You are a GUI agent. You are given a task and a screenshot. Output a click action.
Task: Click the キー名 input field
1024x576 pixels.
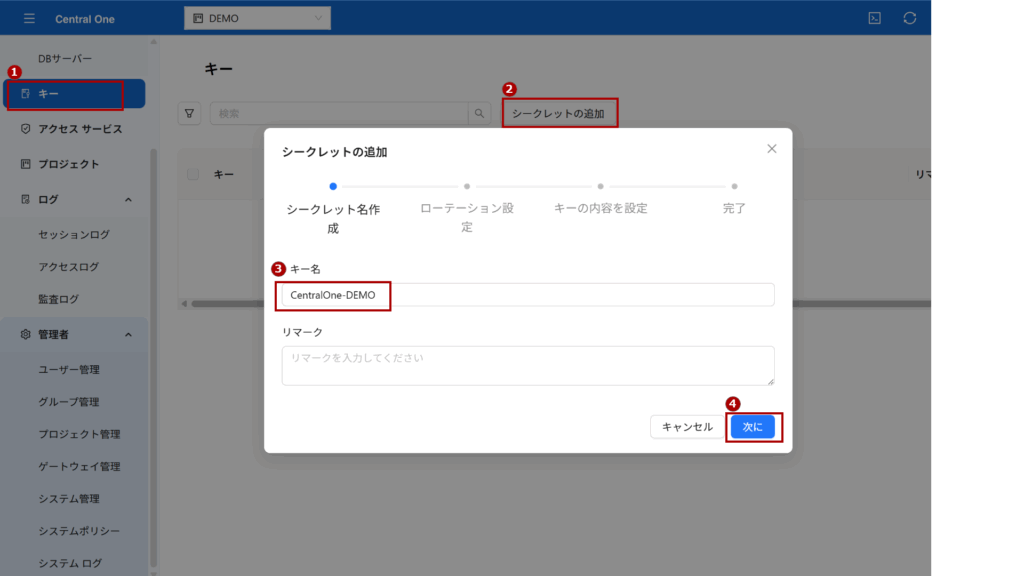point(527,295)
